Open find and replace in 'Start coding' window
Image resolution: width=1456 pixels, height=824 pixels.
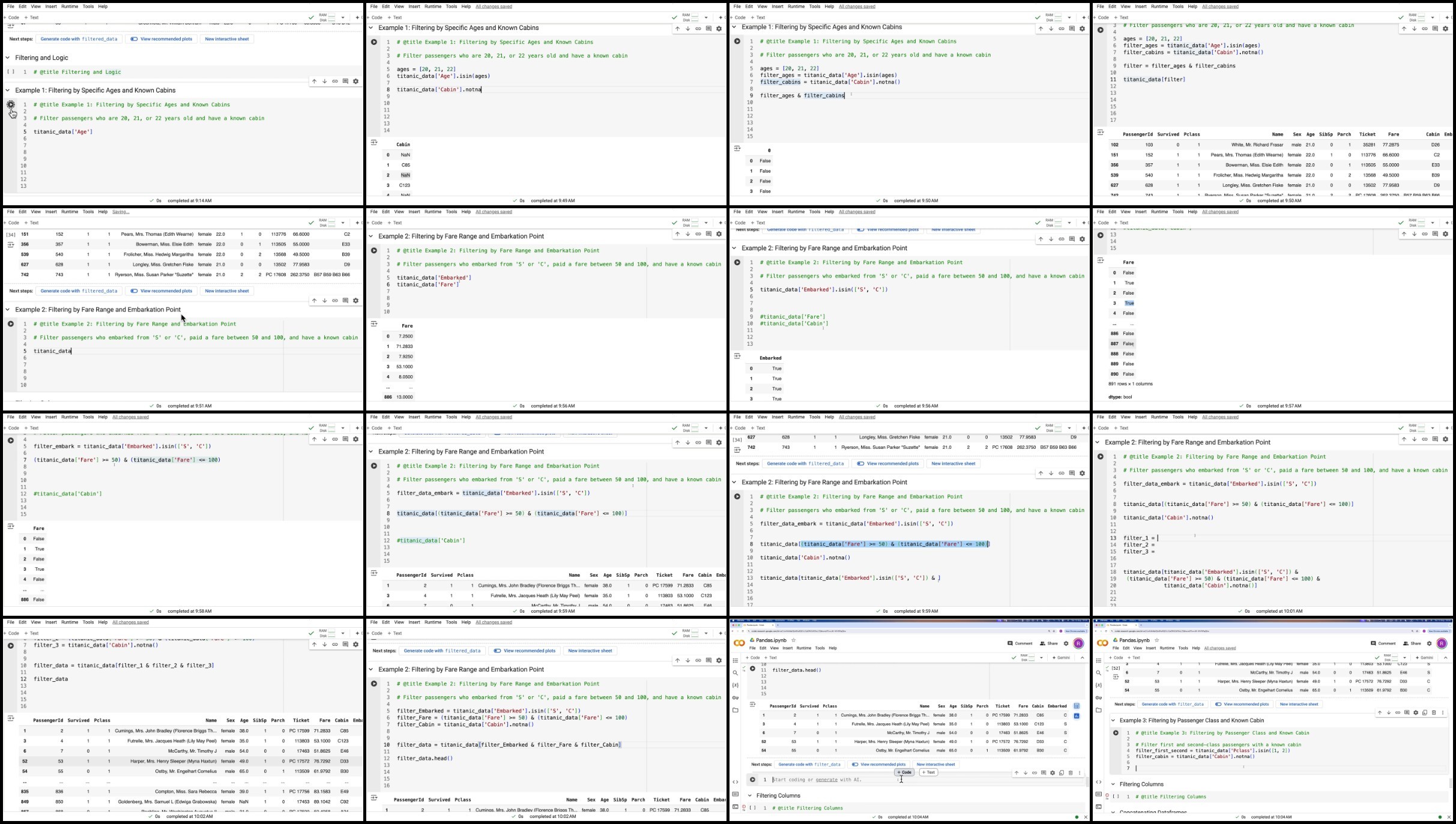click(736, 673)
